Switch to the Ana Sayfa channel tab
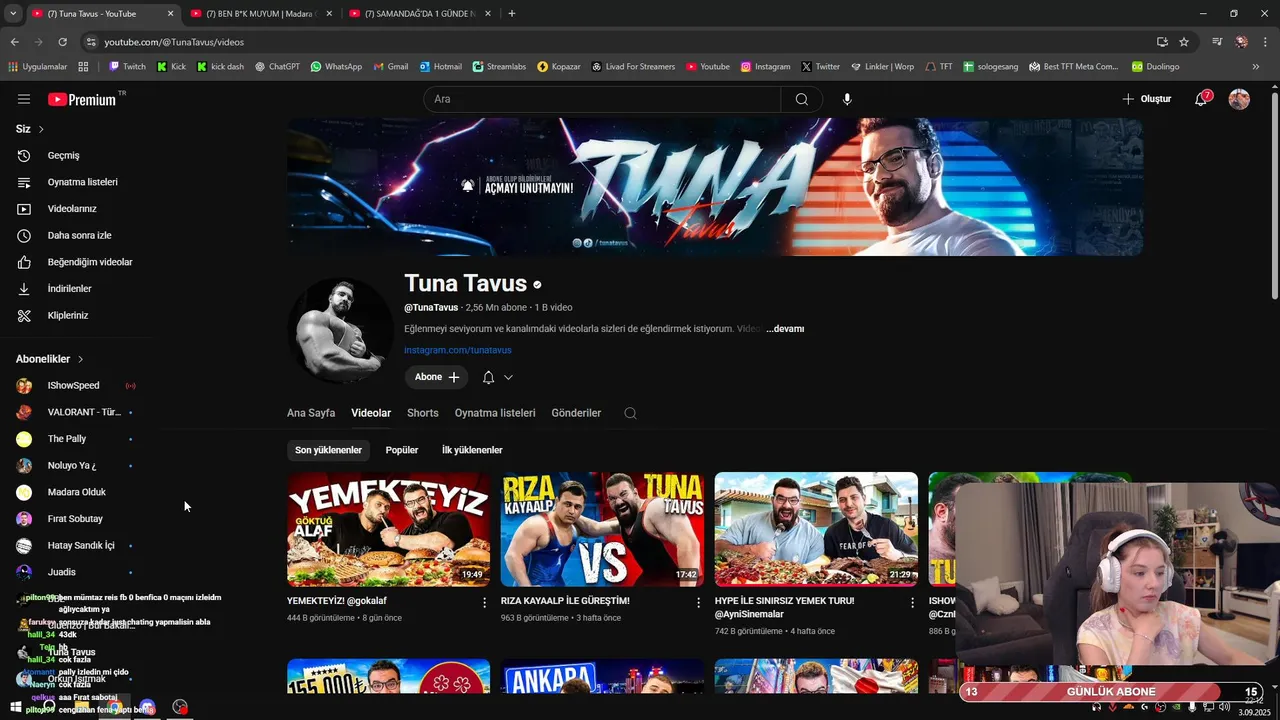 pos(311,413)
